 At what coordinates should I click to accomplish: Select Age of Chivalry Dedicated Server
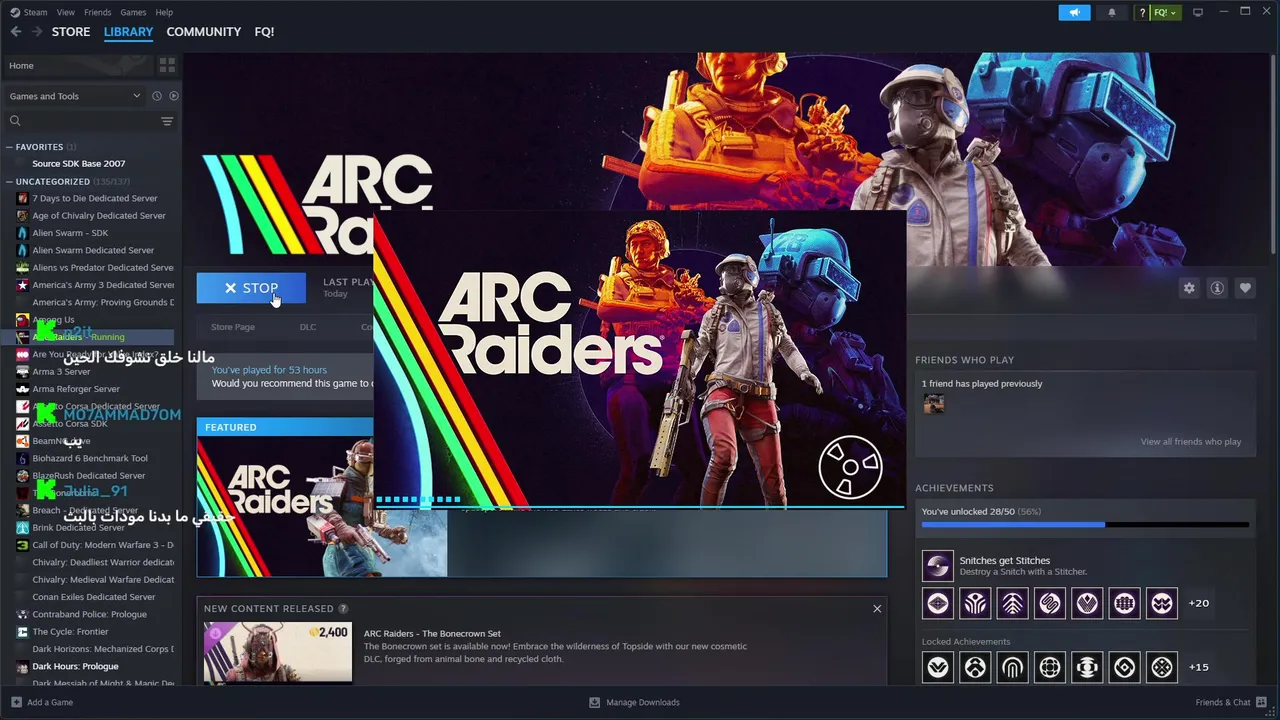click(x=98, y=216)
